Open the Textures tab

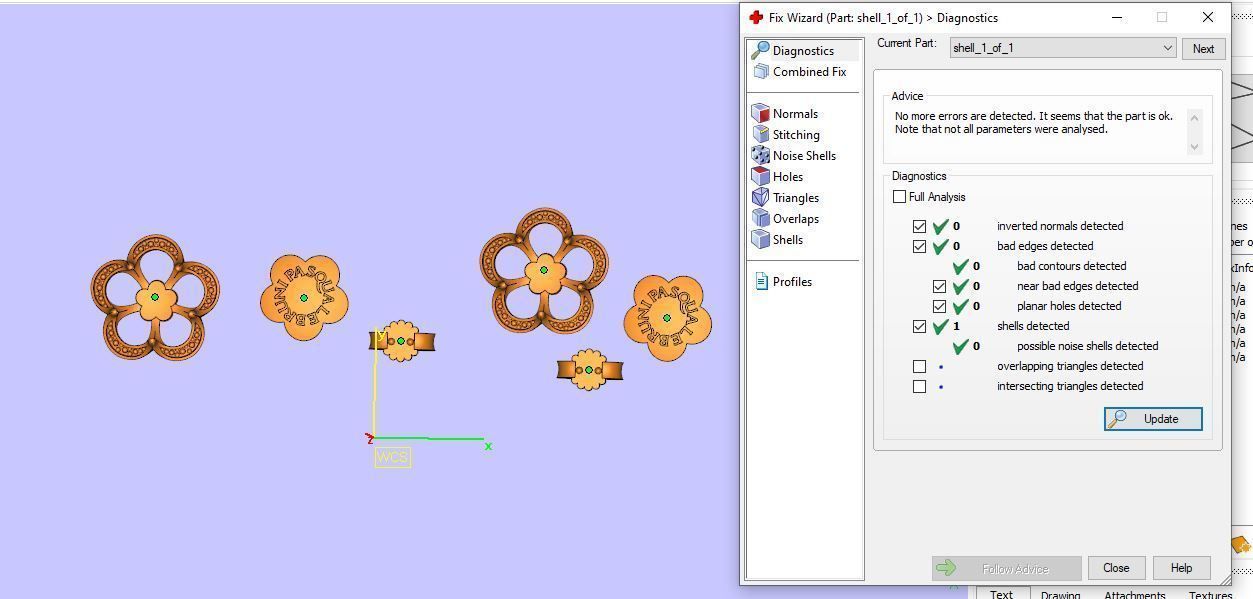coord(1210,594)
